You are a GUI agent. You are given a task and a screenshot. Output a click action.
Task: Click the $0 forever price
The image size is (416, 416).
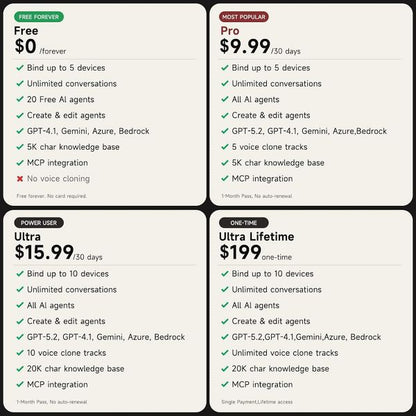25,46
